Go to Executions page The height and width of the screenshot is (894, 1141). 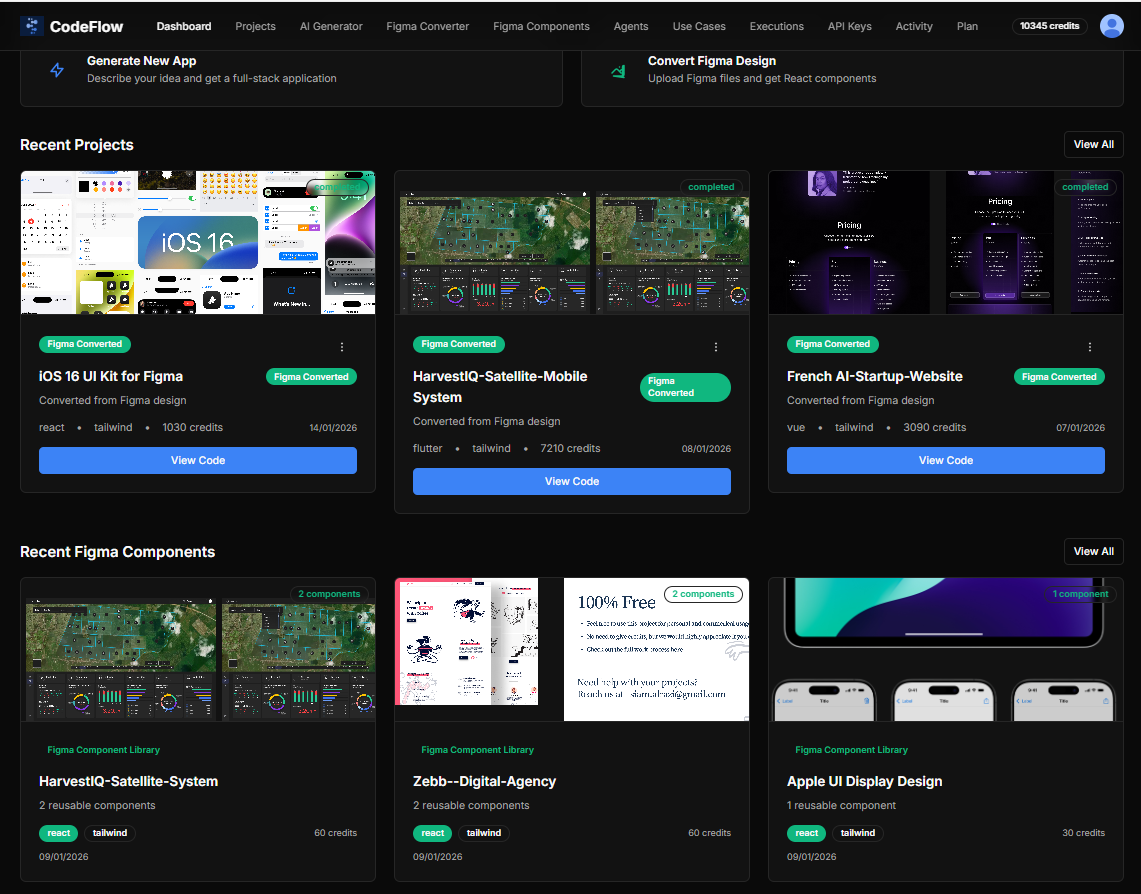click(777, 26)
